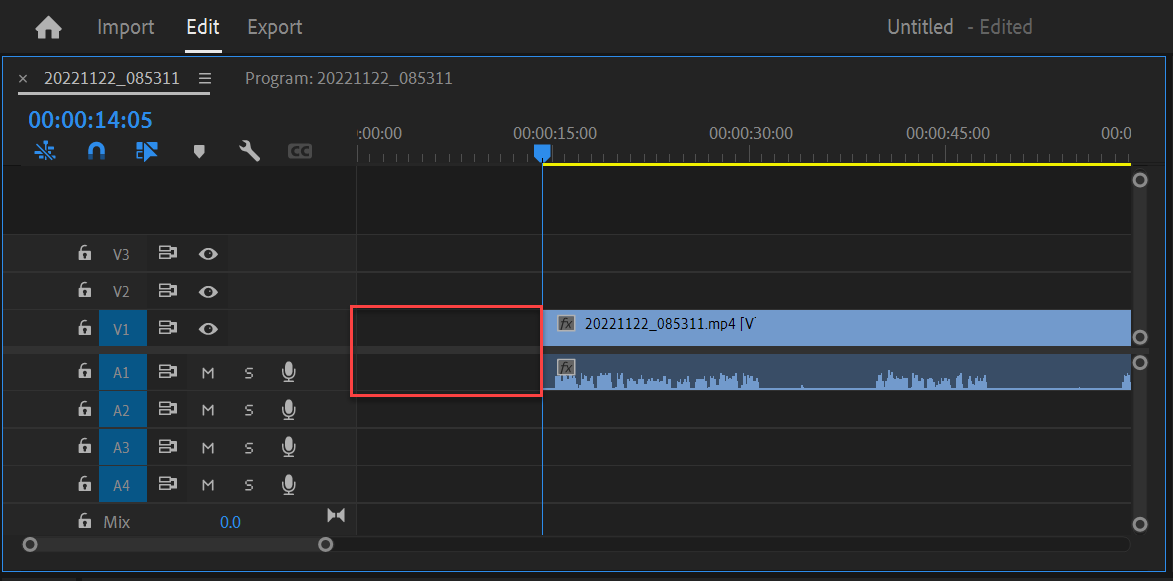Click the left handle of horizontal zoom bar
1173x581 pixels.
tap(30, 544)
